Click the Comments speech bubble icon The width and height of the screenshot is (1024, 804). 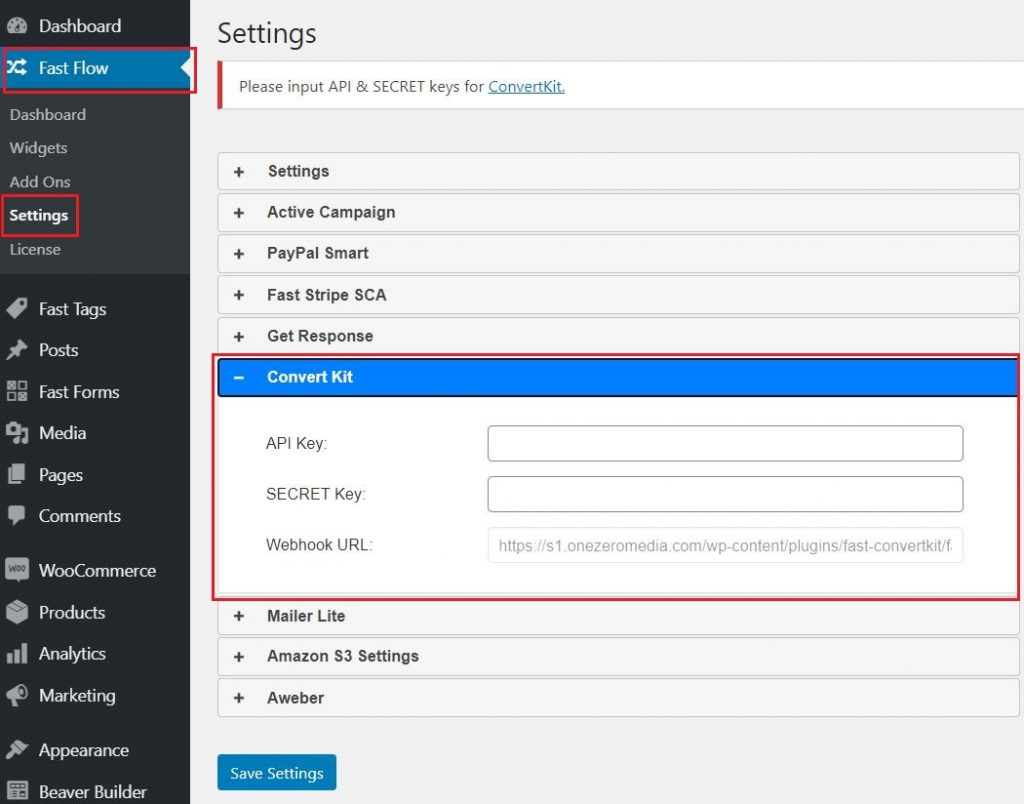(x=17, y=515)
